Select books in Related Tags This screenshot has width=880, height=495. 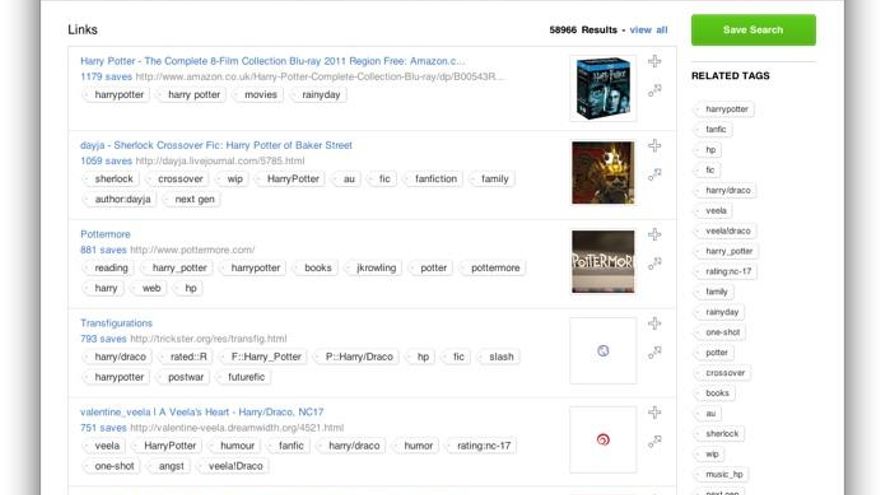click(x=715, y=393)
